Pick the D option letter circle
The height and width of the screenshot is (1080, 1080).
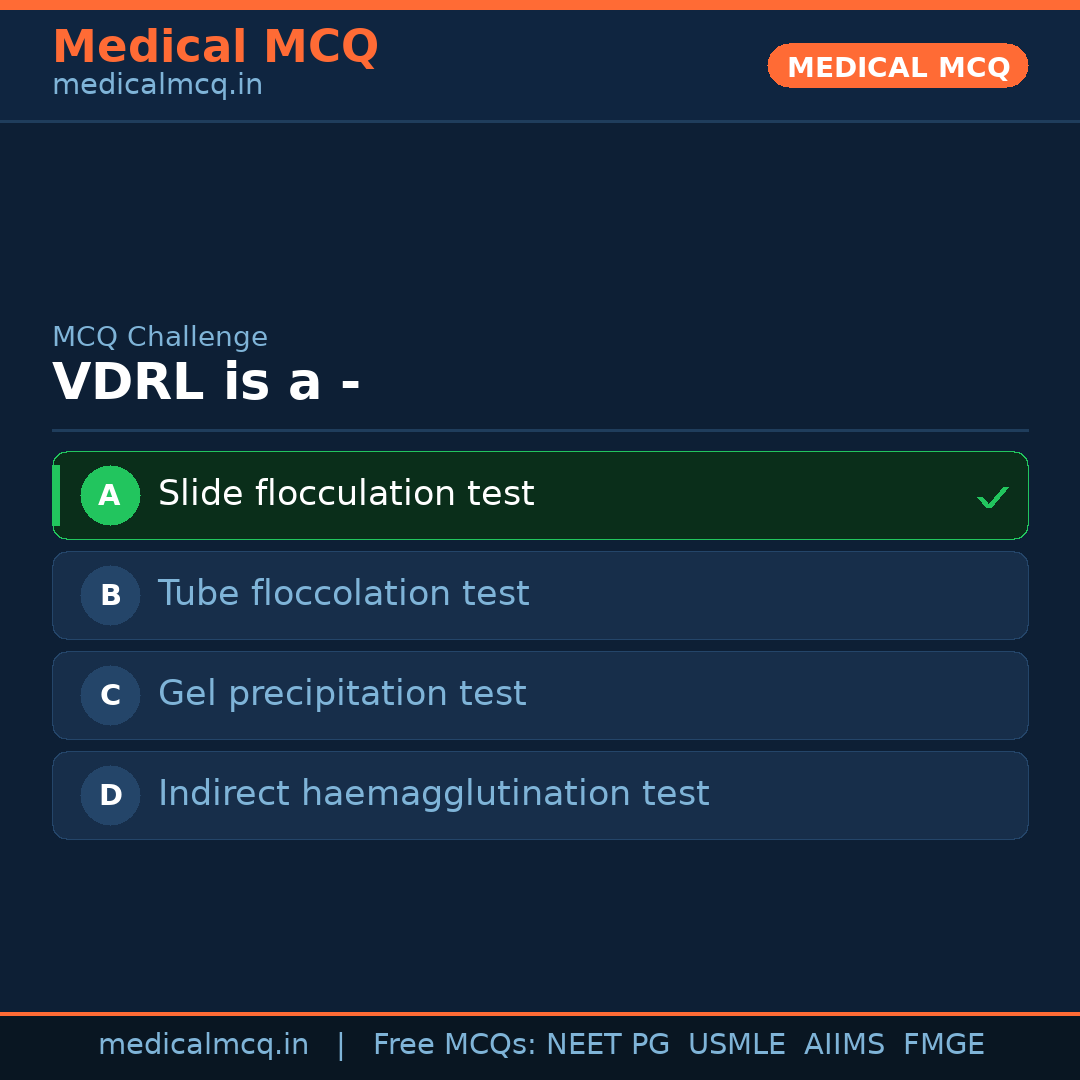110,795
